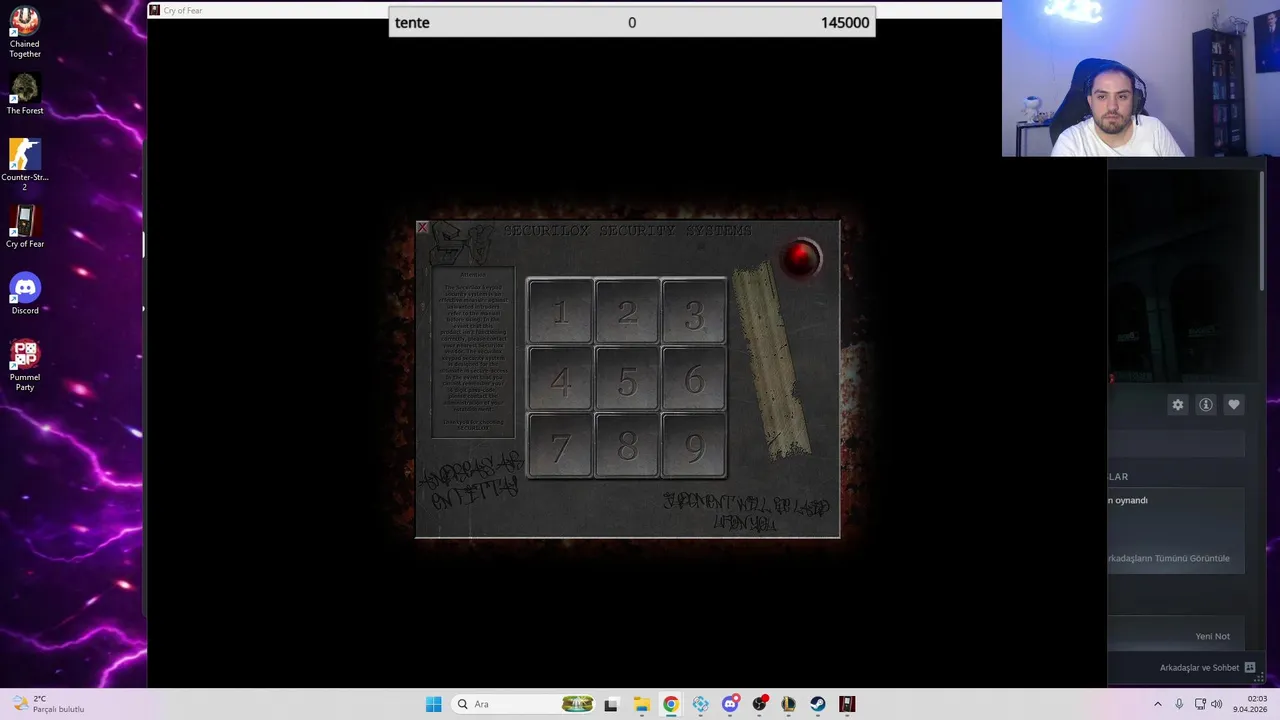Open Task View on taskbar
1280x720 pixels.
point(611,704)
